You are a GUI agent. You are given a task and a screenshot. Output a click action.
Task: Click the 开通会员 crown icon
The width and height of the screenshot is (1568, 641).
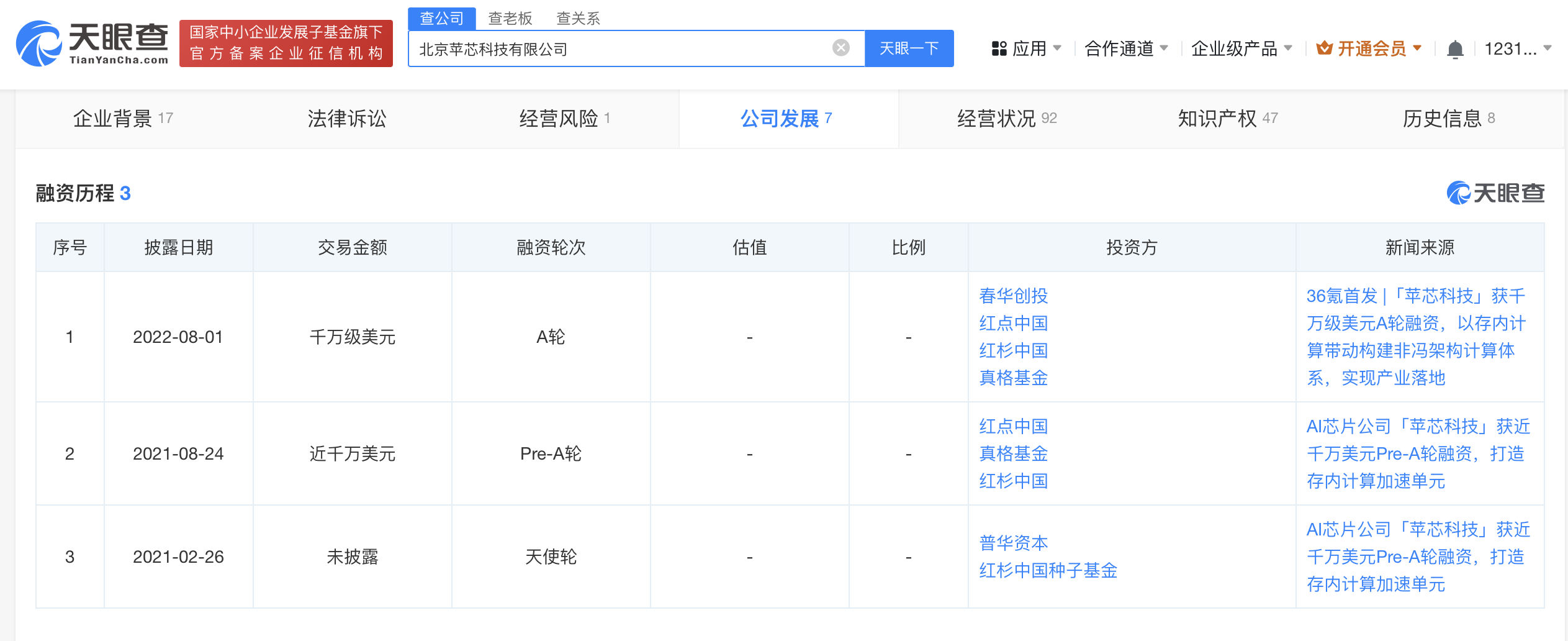[1324, 48]
